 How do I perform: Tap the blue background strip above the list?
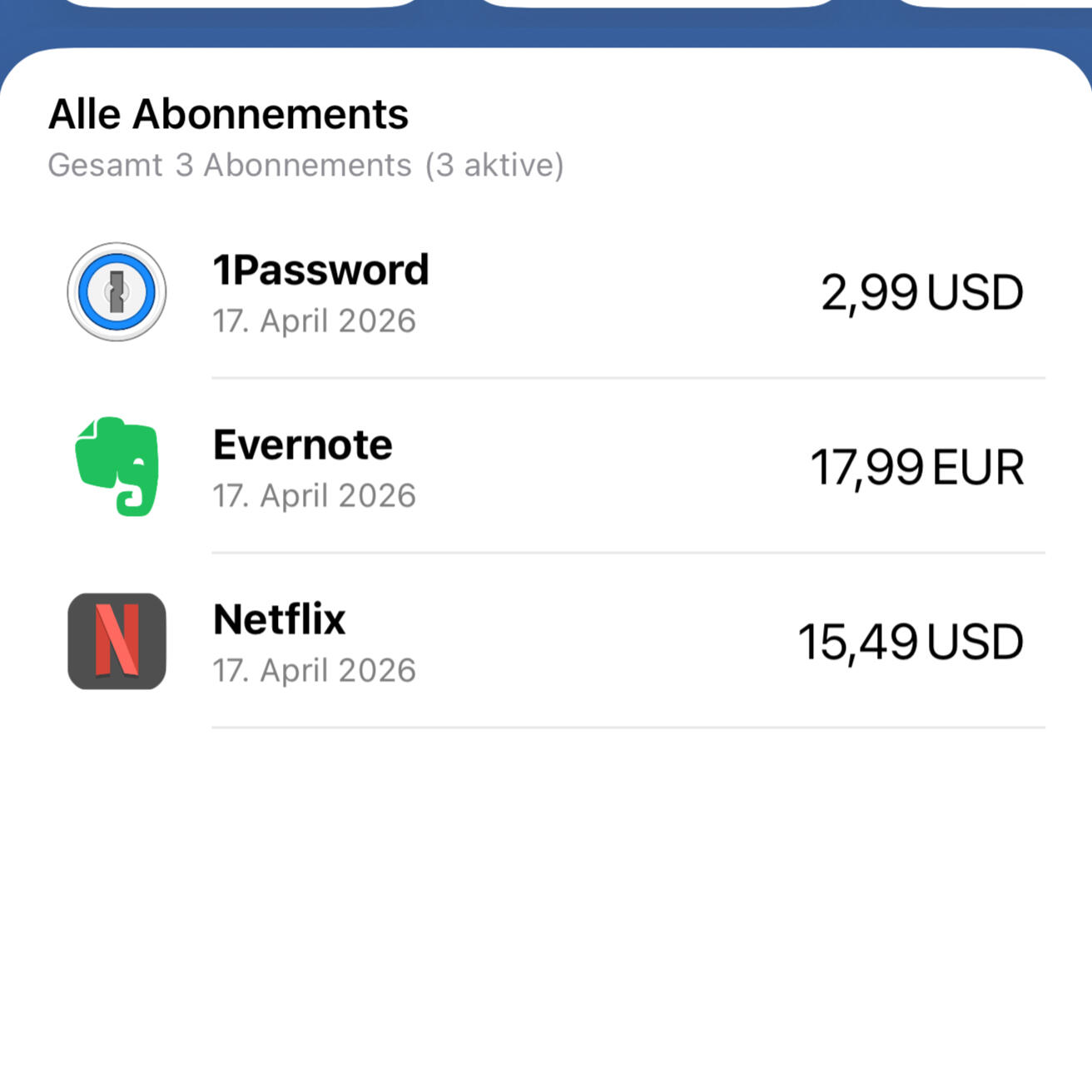(546, 29)
